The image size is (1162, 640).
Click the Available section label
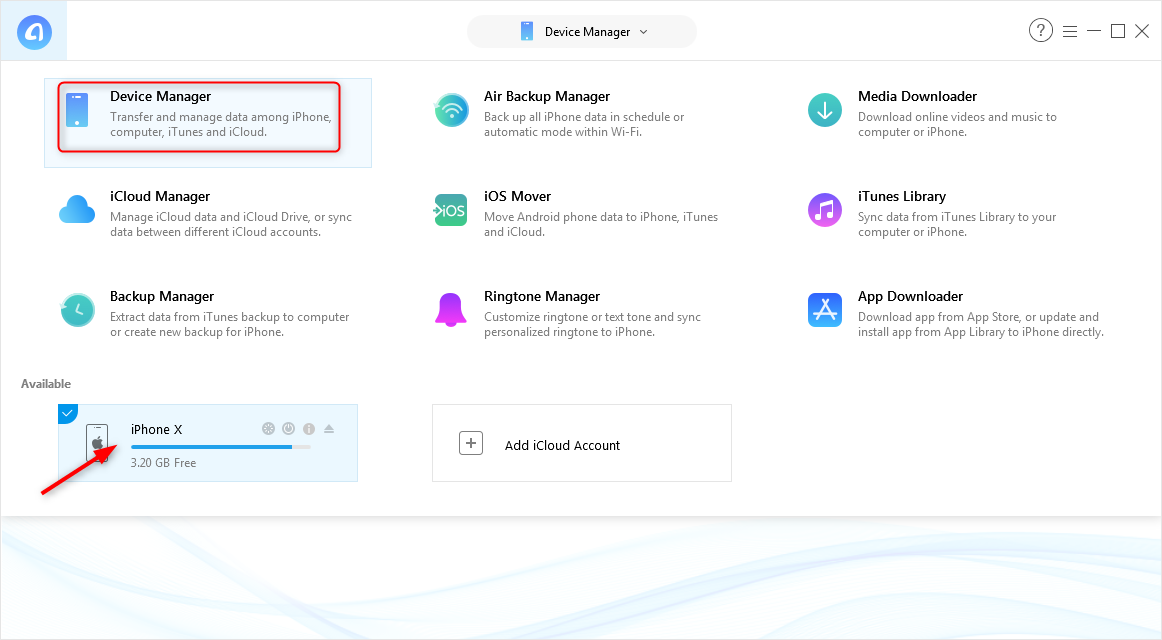pos(46,384)
